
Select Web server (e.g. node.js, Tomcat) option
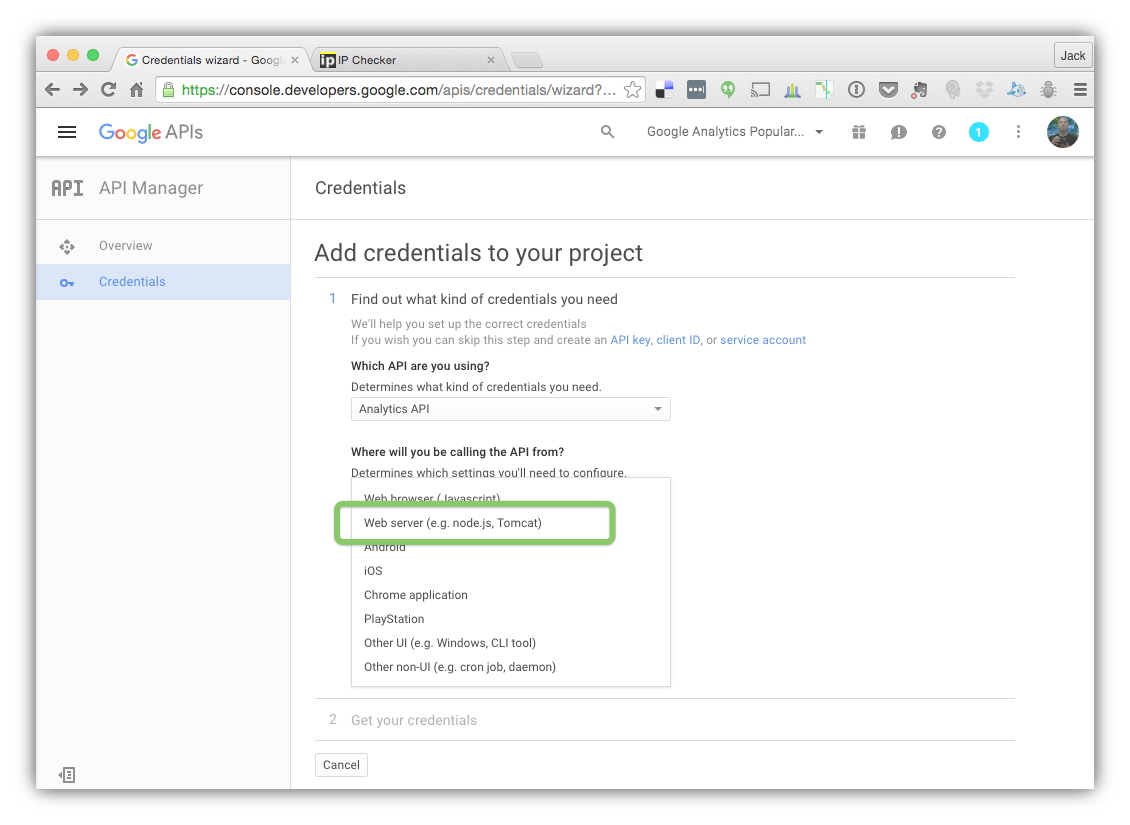[453, 523]
